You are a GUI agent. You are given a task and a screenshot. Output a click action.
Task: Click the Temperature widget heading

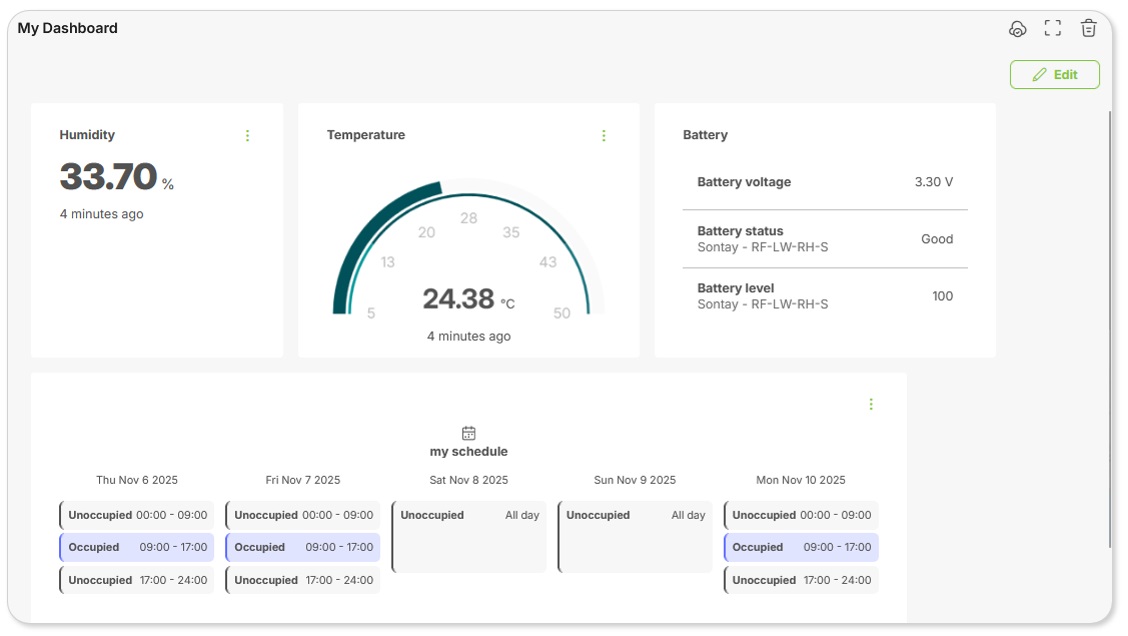(x=365, y=135)
